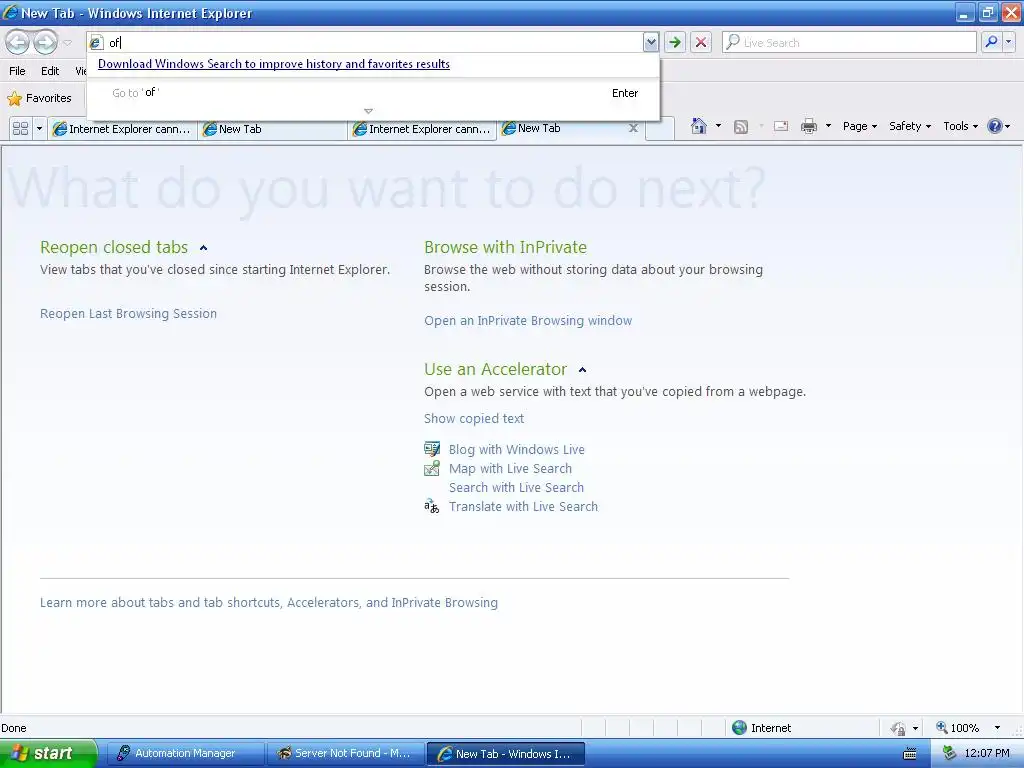Open the Download Windows Search link
This screenshot has height=768, width=1024.
pyautogui.click(x=274, y=64)
